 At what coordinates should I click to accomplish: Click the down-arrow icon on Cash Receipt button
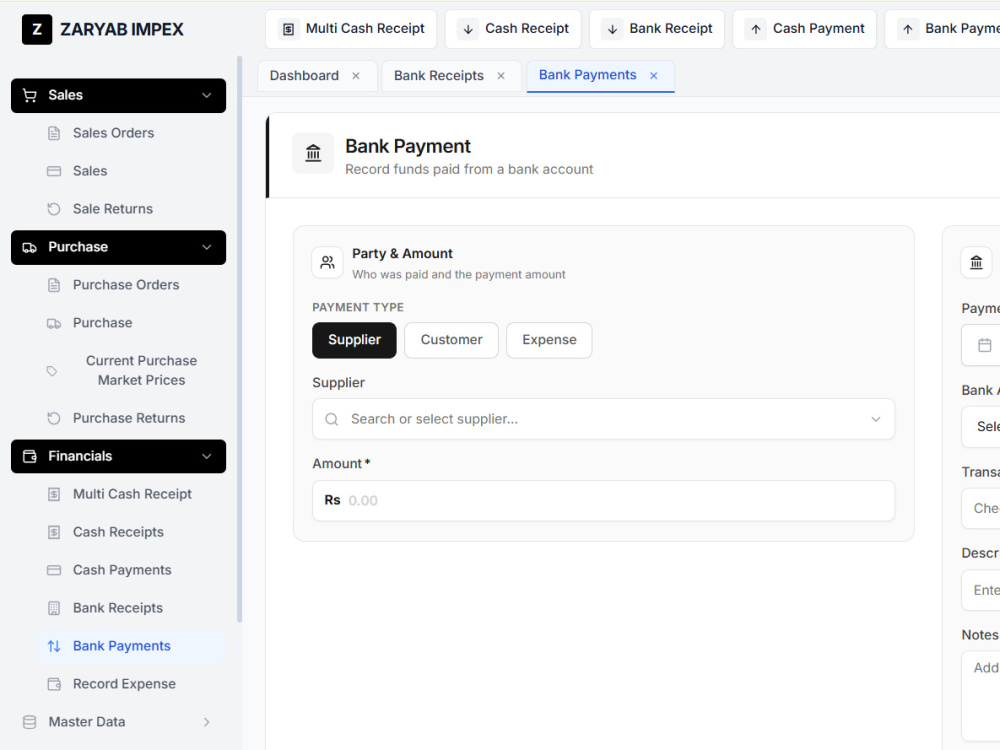tap(467, 29)
